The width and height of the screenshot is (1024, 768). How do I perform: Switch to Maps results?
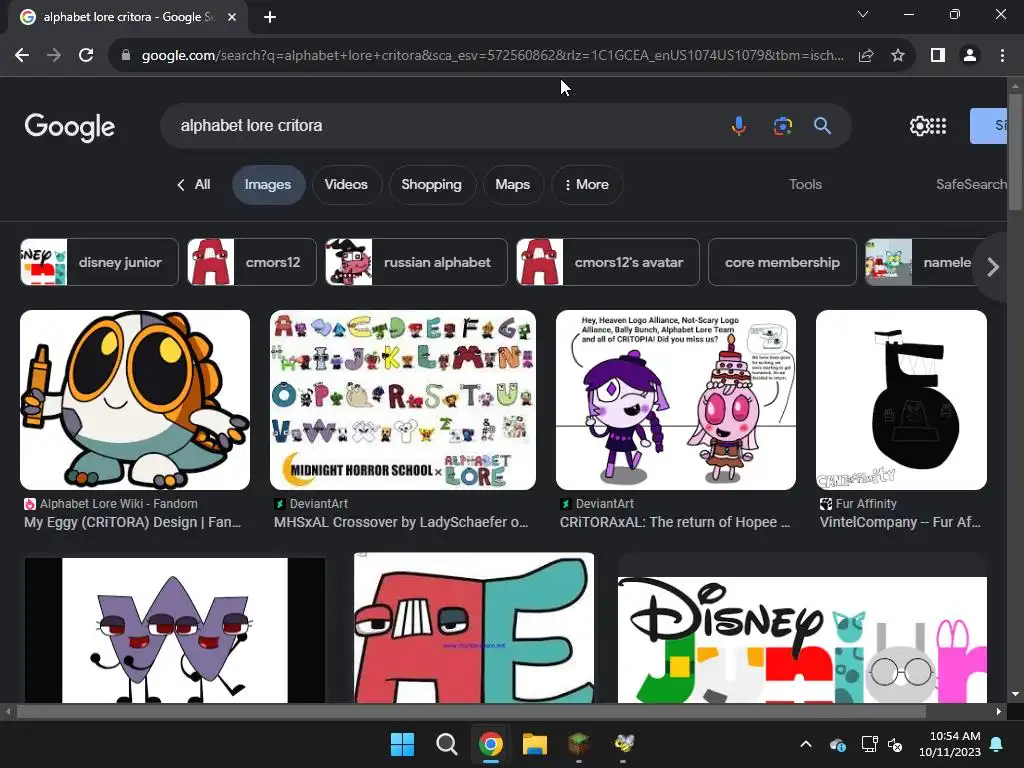tap(513, 185)
